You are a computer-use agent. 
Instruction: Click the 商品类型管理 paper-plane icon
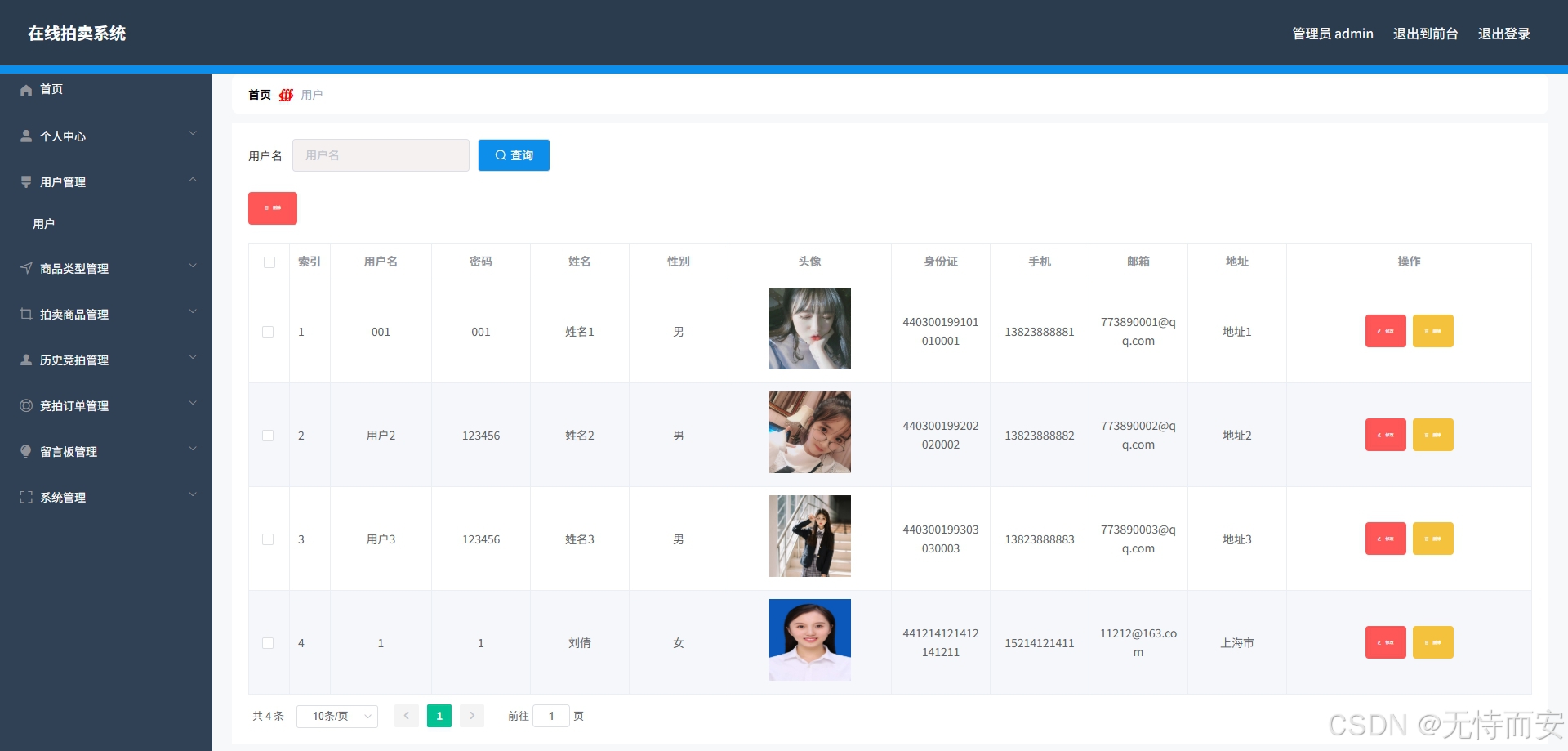click(26, 268)
